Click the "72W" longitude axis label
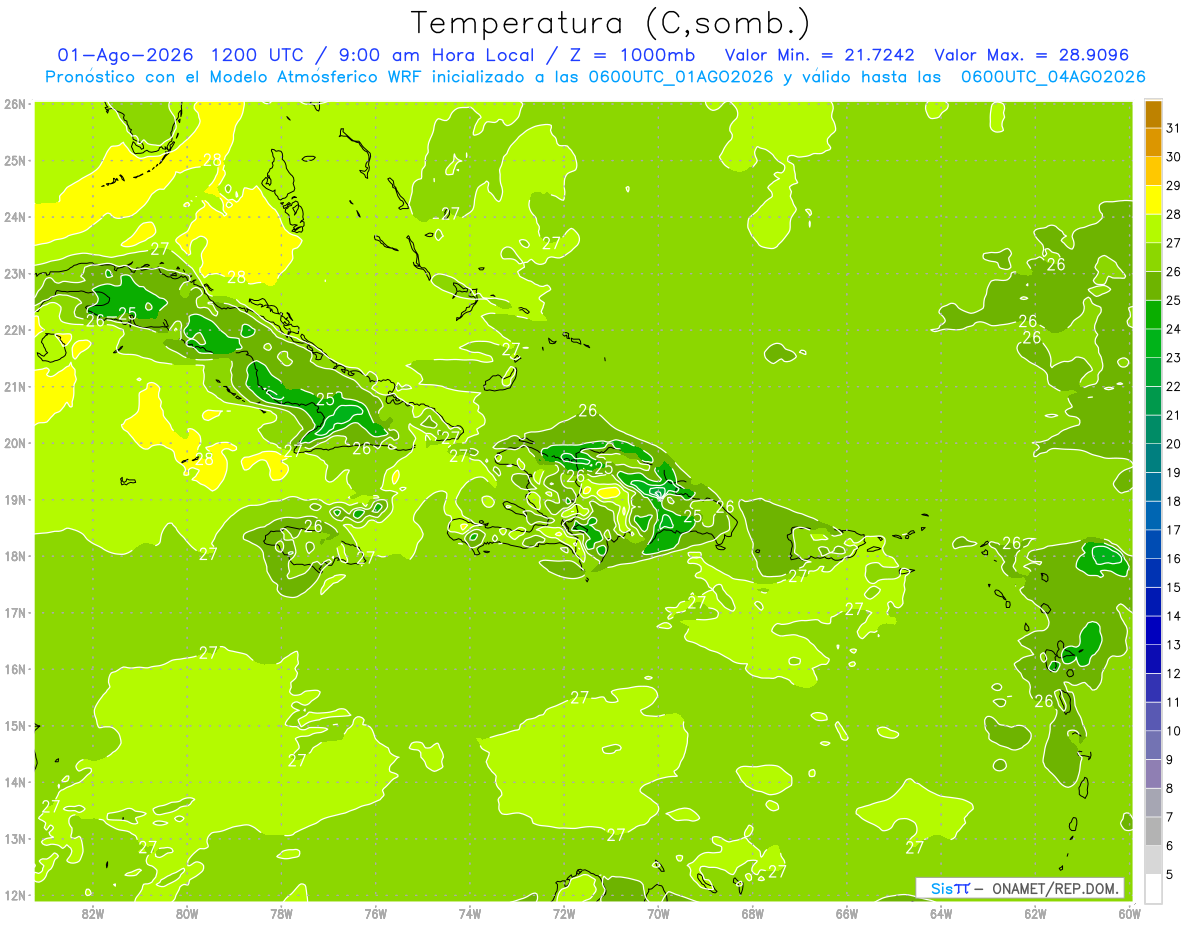 click(564, 914)
